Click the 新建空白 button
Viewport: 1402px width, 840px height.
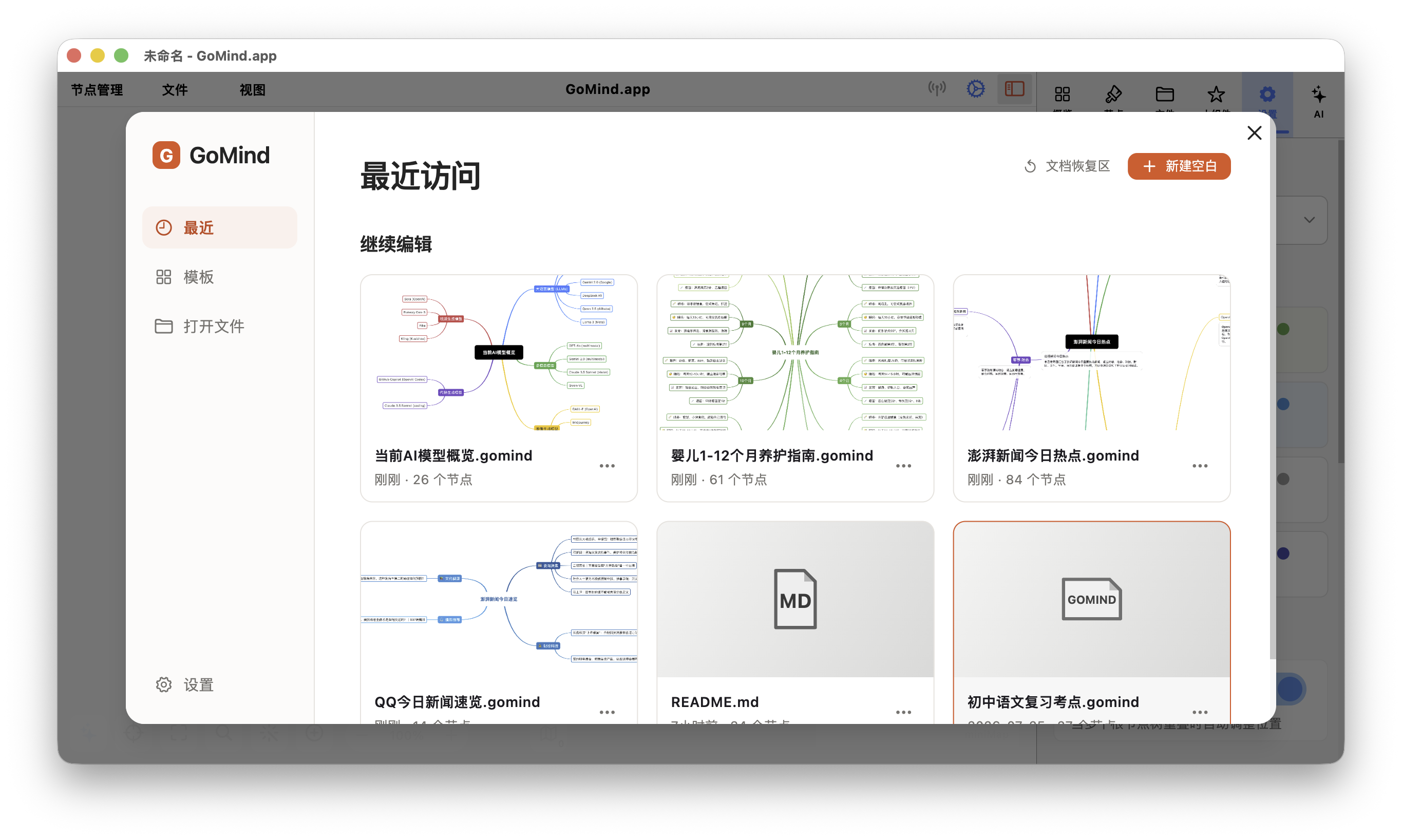pyautogui.click(x=1179, y=166)
